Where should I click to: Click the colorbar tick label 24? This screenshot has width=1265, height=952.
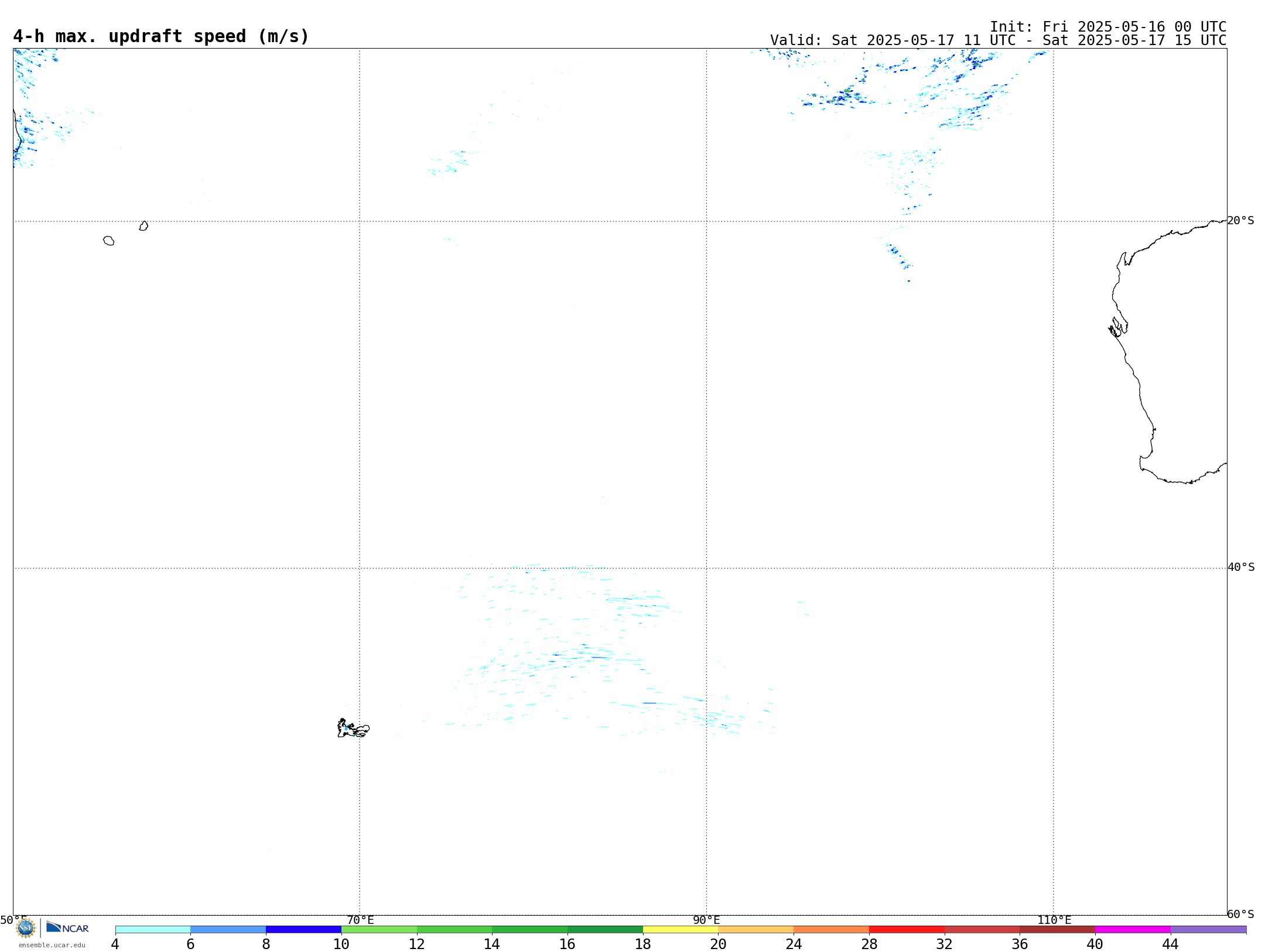(x=794, y=944)
